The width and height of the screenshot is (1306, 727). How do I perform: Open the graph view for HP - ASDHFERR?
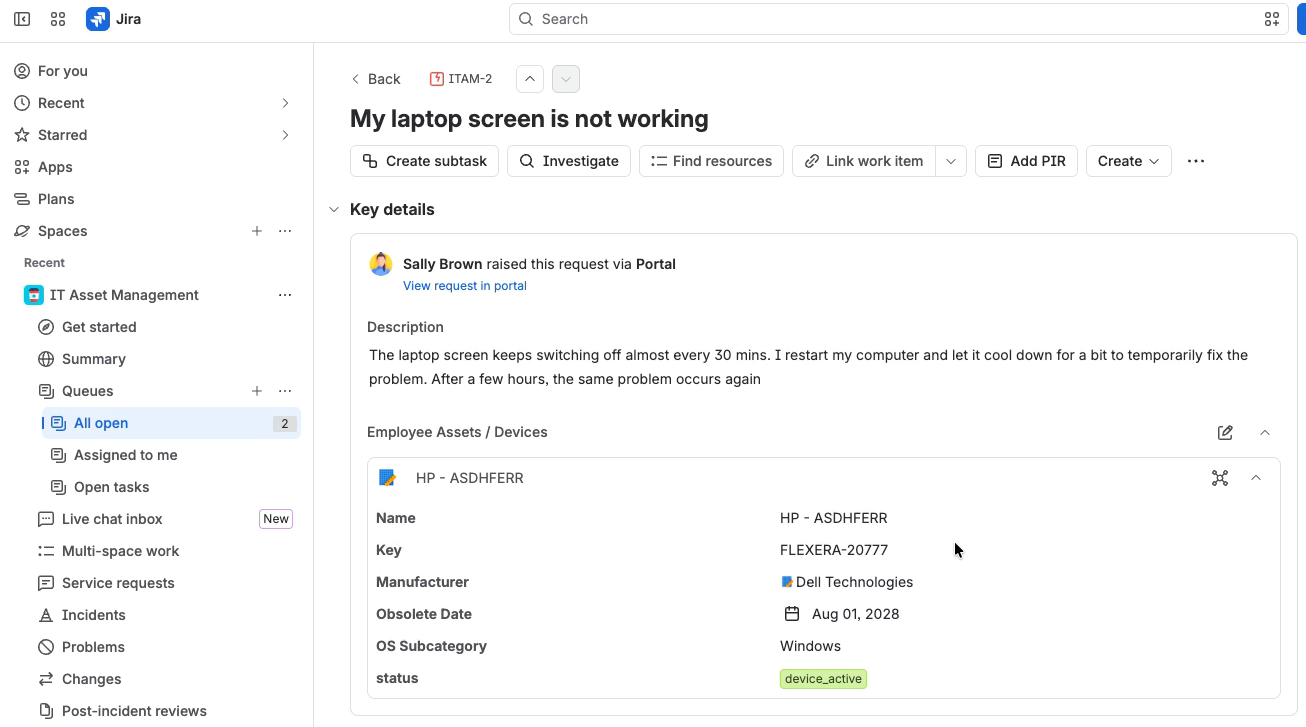point(1220,478)
